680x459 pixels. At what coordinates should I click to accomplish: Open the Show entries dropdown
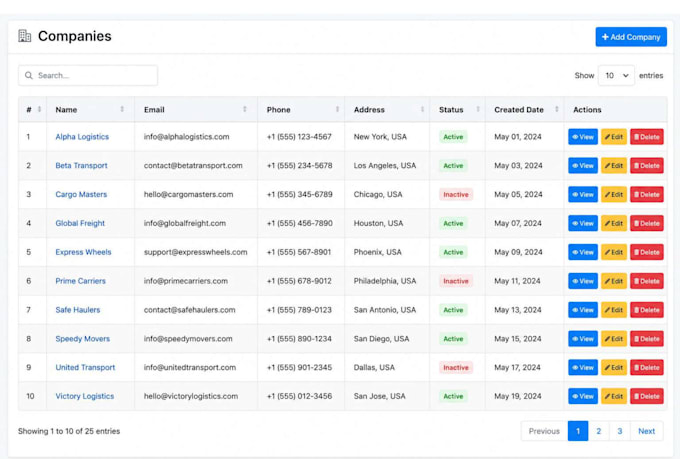[616, 75]
